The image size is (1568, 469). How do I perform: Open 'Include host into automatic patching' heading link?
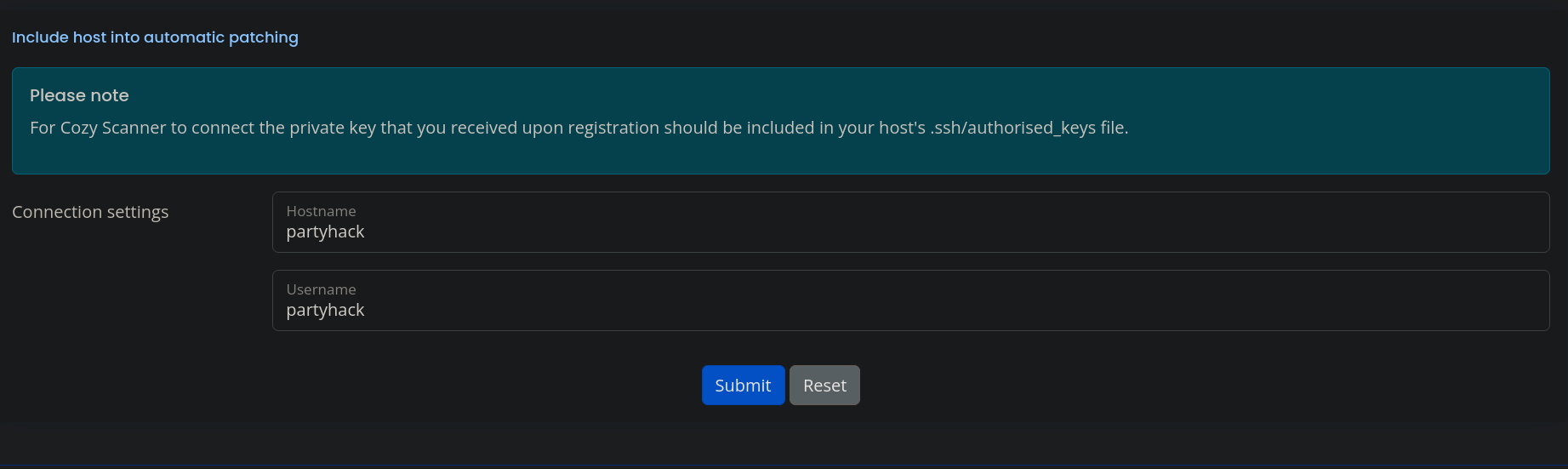point(155,37)
